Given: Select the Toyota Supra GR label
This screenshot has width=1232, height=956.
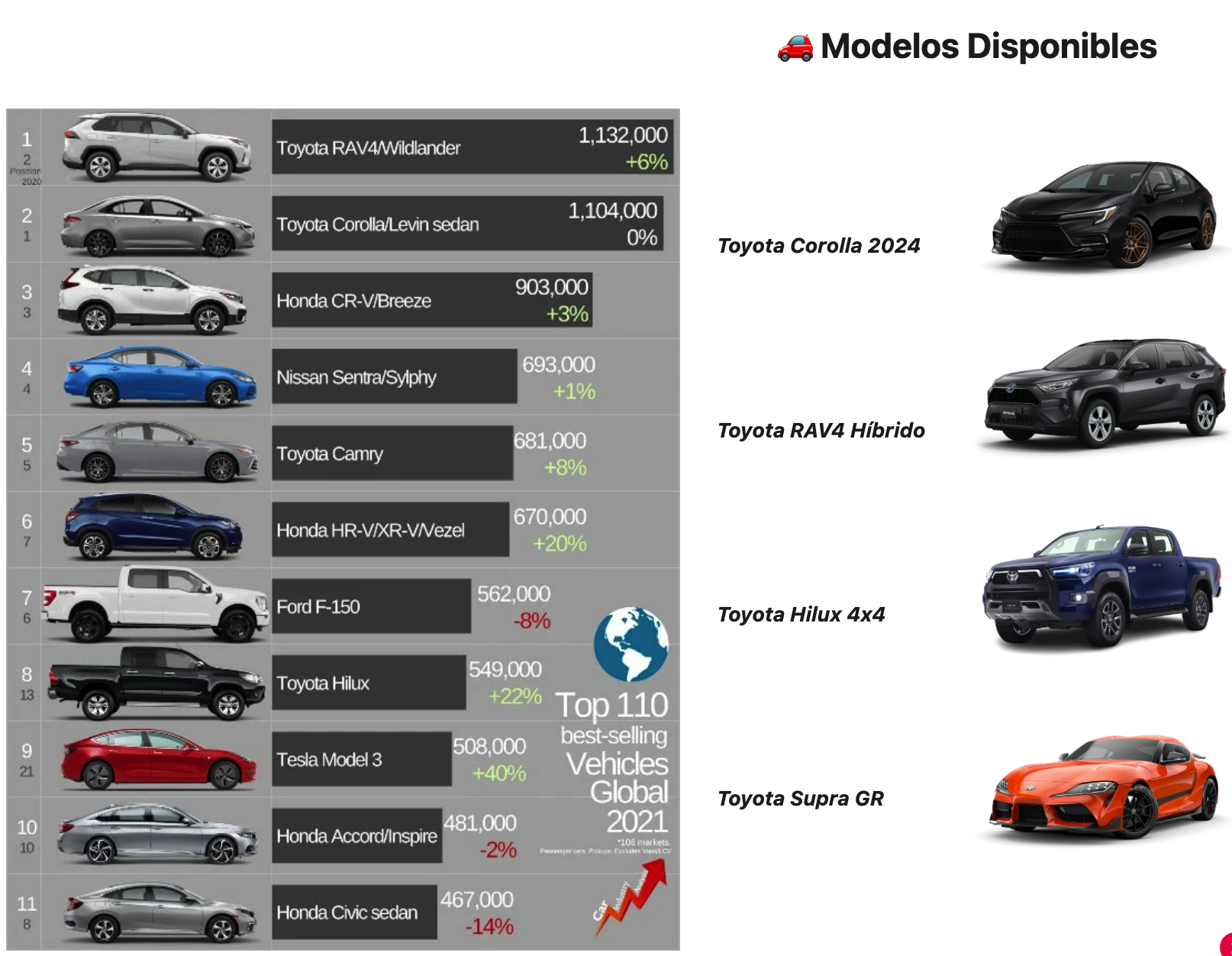Looking at the screenshot, I should click(800, 799).
